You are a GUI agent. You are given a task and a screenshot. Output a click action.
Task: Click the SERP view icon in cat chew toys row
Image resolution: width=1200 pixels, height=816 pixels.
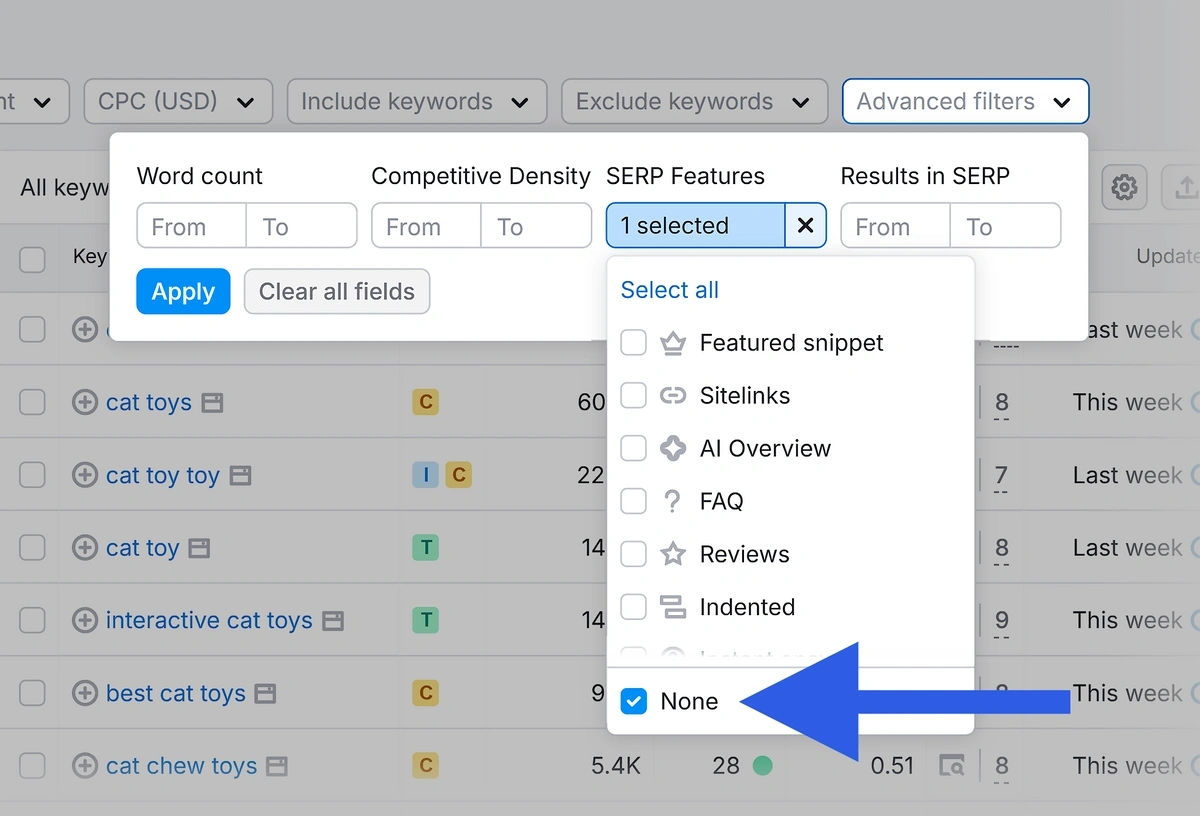(952, 767)
